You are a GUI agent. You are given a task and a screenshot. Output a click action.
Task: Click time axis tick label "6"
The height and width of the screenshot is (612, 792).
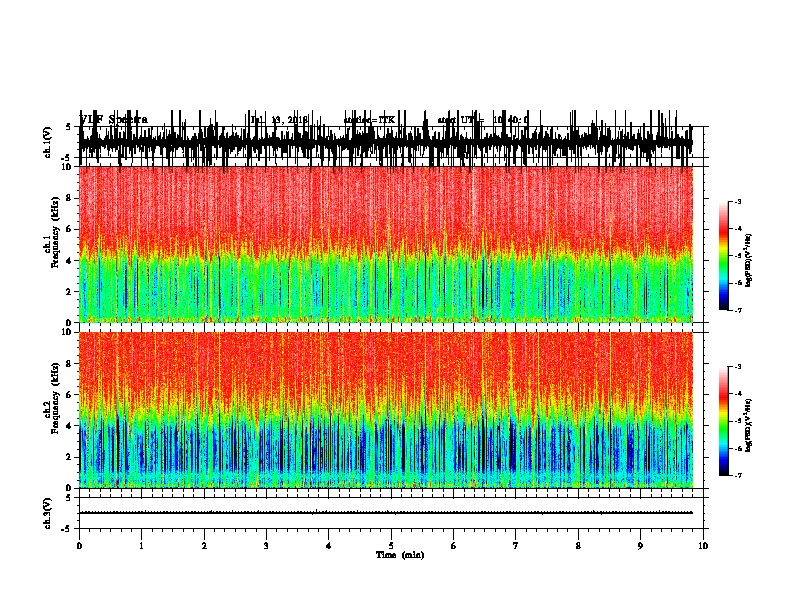pos(453,545)
